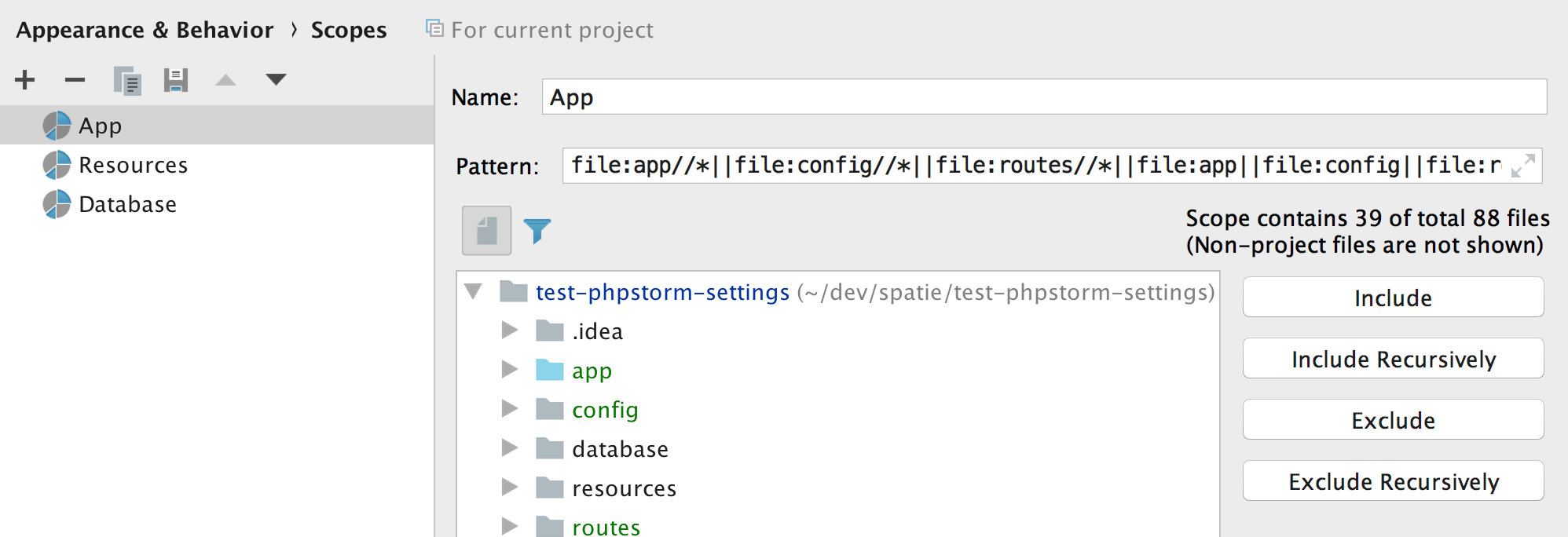Collapse the test-phpstorm-settings root node
This screenshot has width=1568, height=537.
[x=474, y=292]
